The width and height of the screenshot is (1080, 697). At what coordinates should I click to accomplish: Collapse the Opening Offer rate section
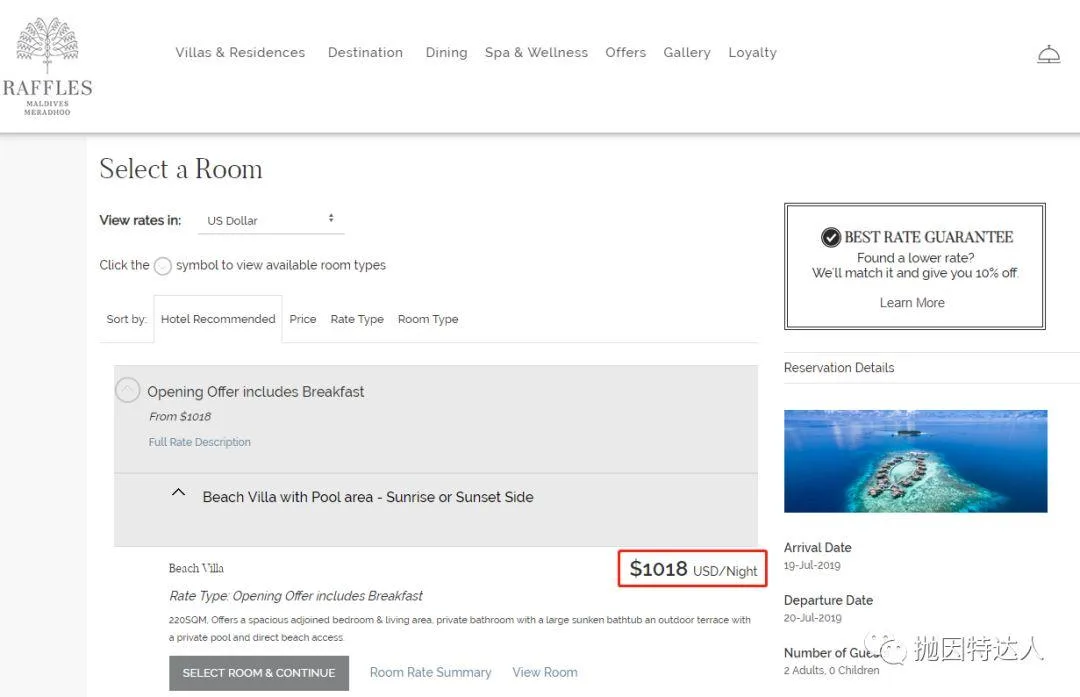(127, 391)
